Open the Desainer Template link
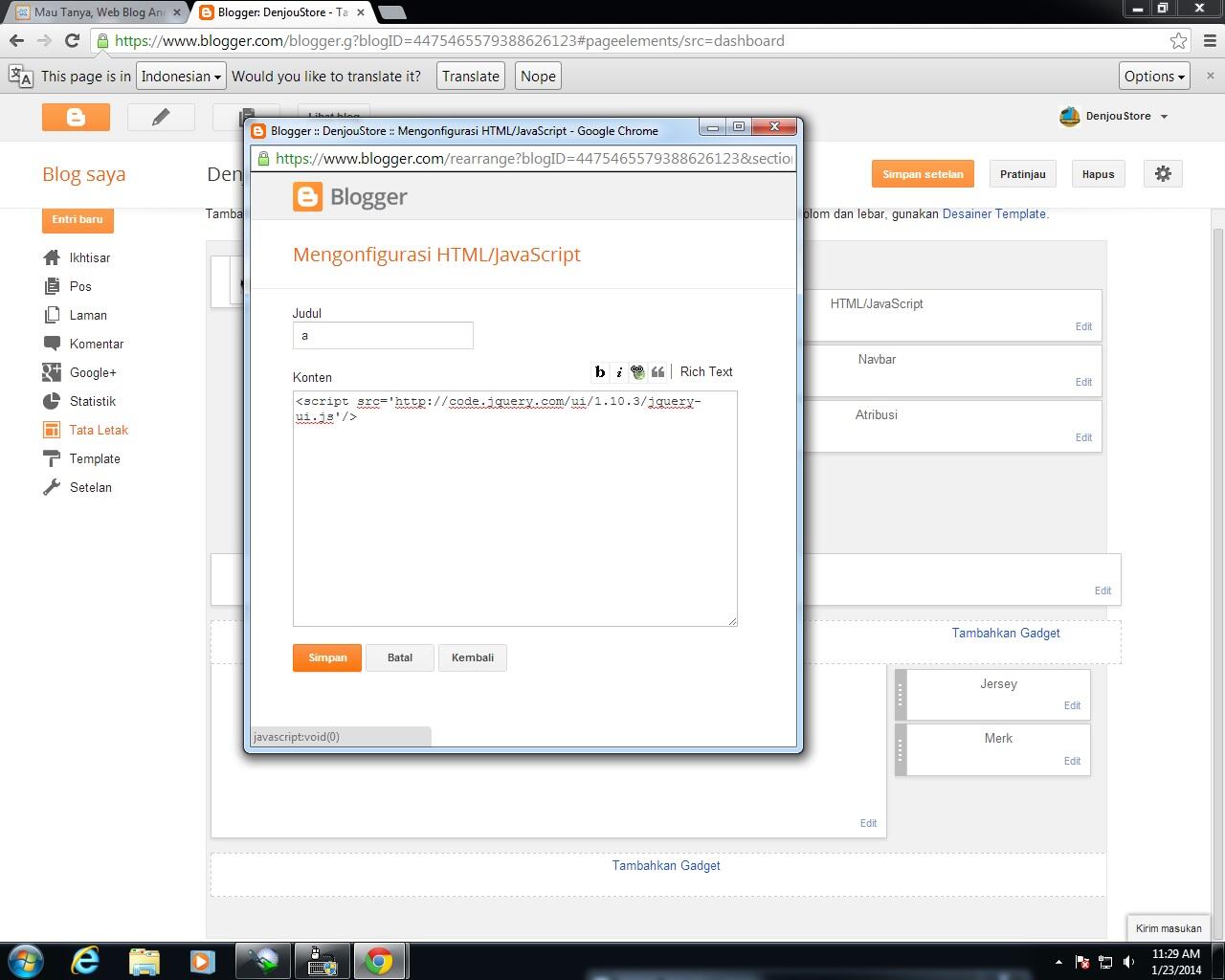Image resolution: width=1225 pixels, height=980 pixels. [995, 213]
